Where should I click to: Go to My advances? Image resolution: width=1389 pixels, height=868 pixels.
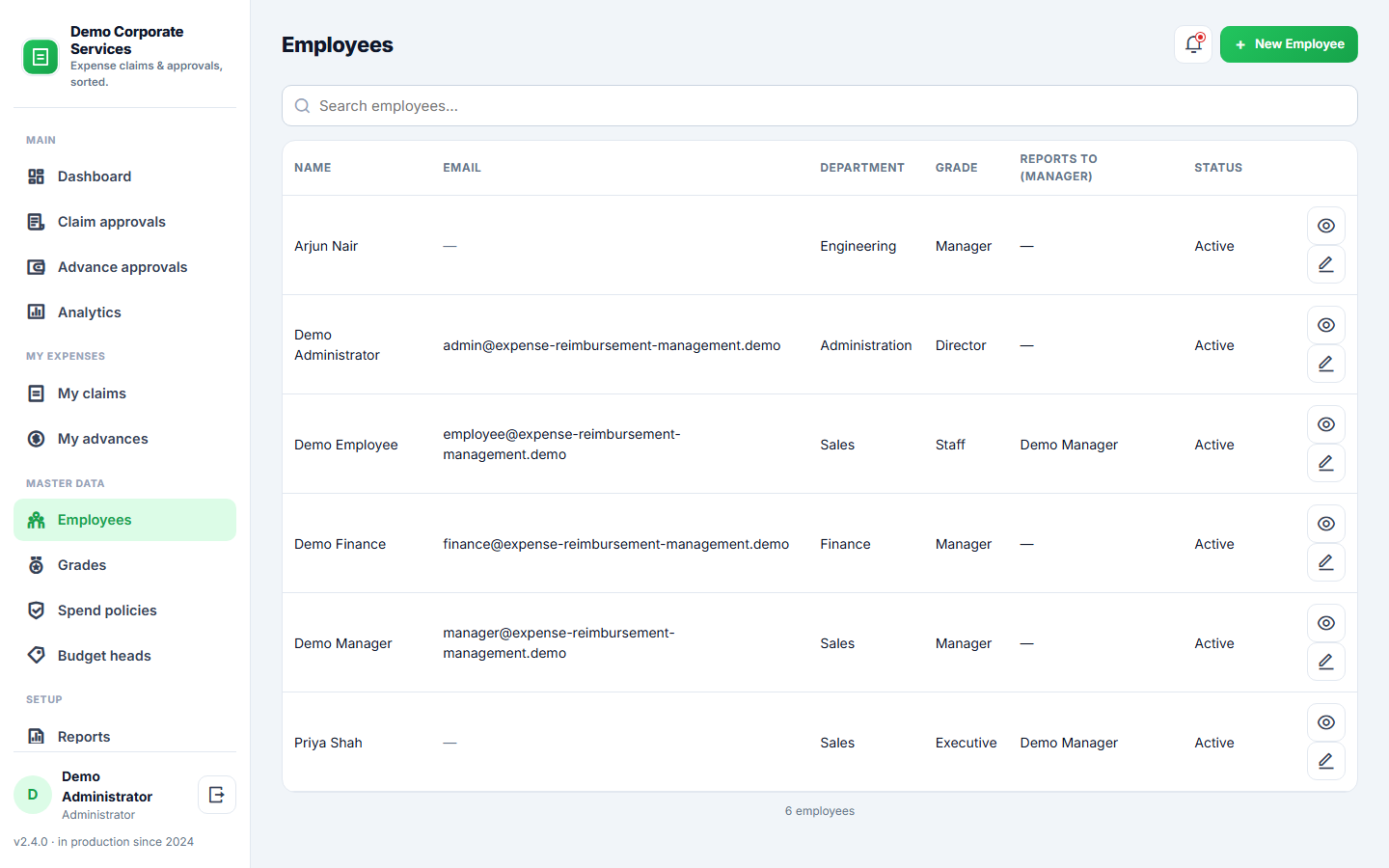pos(124,439)
